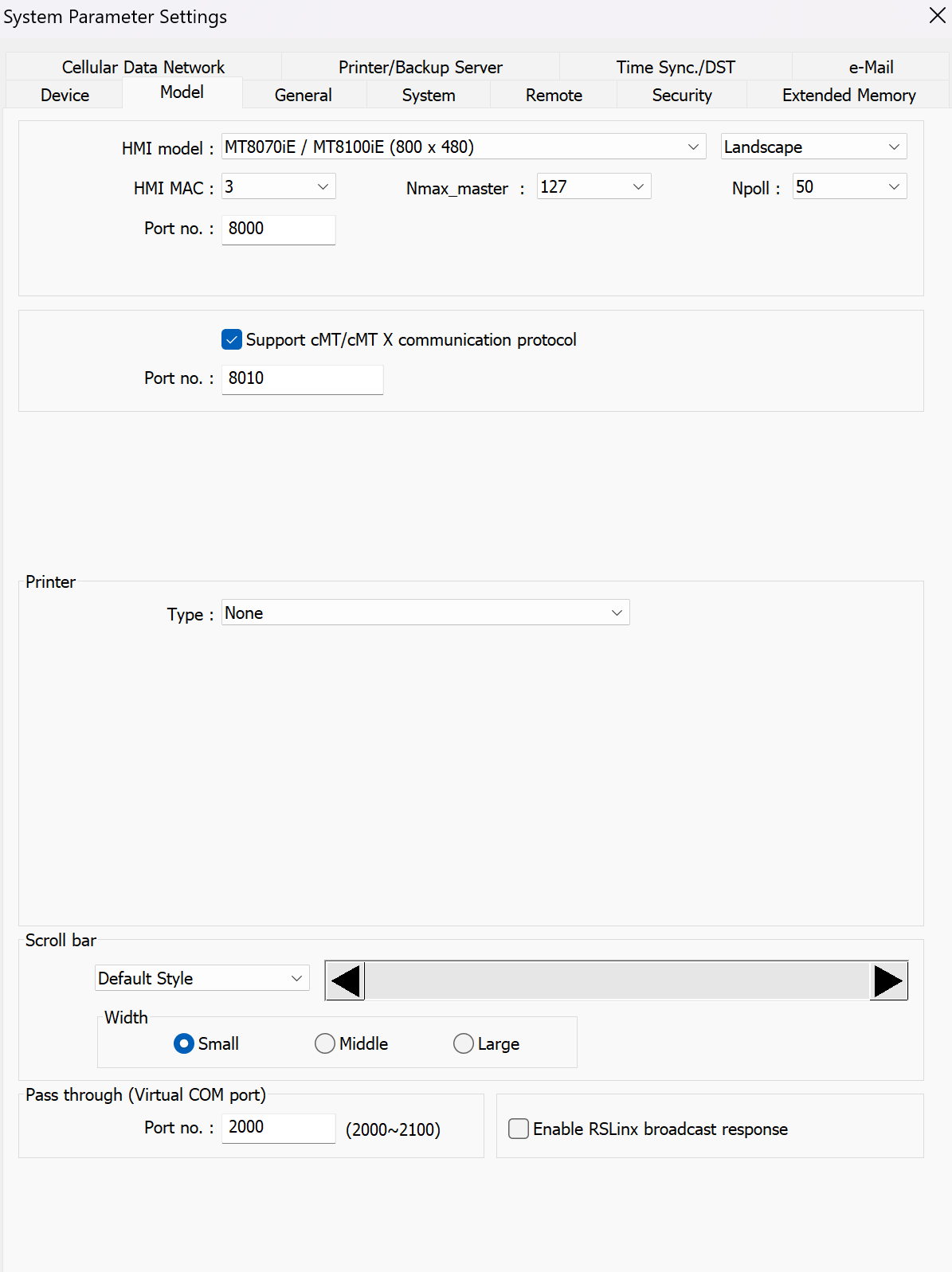
Task: Close the System Parameter Settings dialog
Action: click(x=937, y=16)
